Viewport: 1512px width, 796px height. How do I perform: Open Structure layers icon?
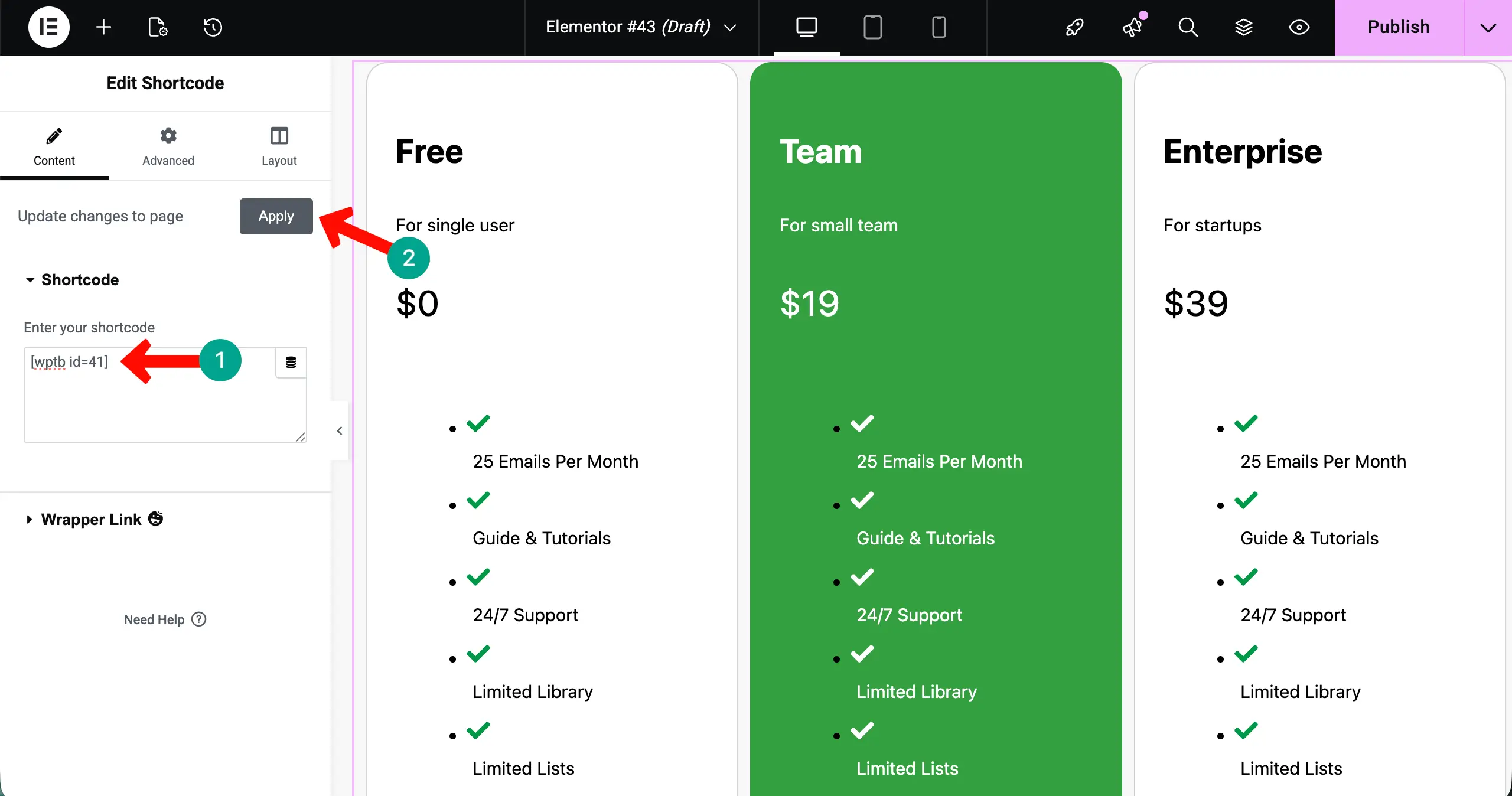[1244, 27]
